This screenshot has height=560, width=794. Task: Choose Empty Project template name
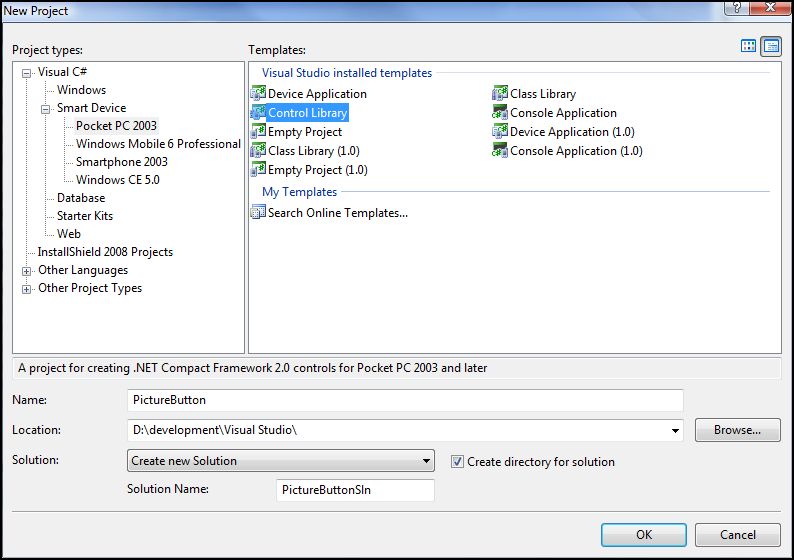pos(305,132)
